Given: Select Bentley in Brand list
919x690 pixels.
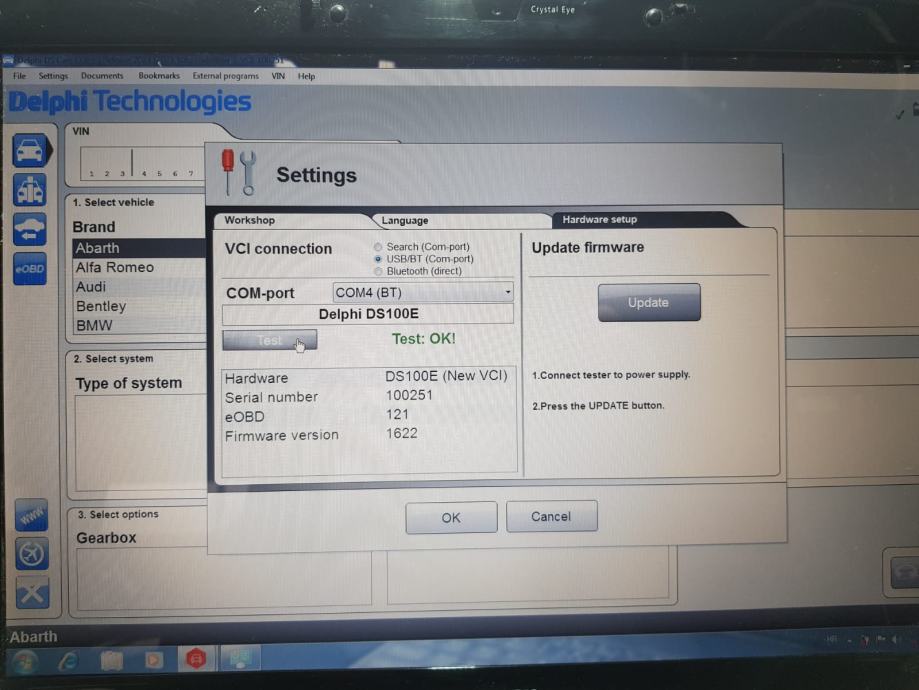Looking at the screenshot, I should point(139,306).
